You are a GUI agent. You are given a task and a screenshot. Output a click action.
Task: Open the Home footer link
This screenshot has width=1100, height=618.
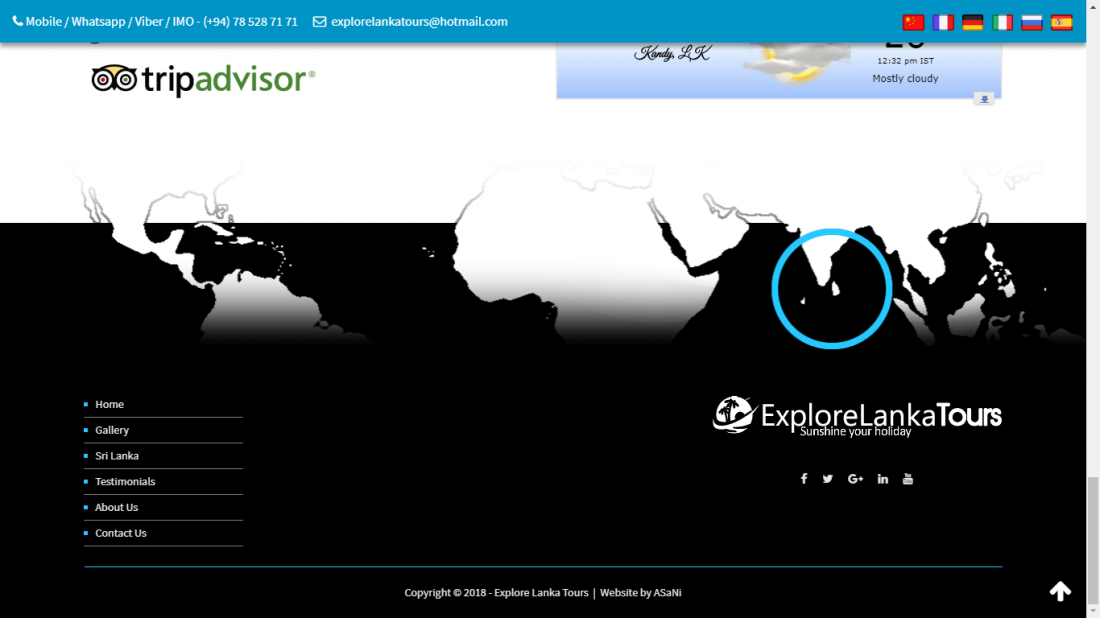(x=109, y=404)
